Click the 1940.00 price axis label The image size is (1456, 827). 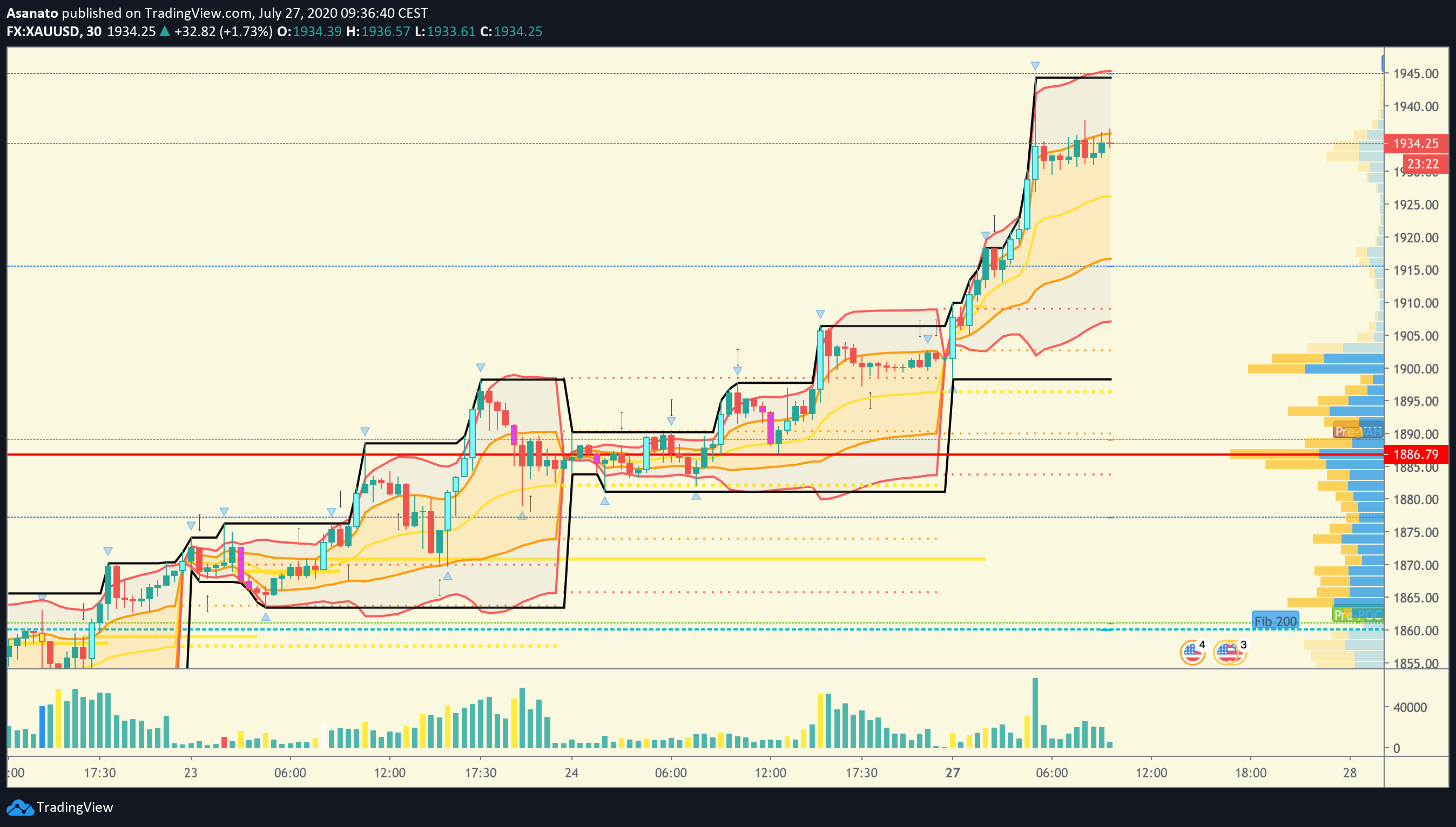tap(1415, 106)
